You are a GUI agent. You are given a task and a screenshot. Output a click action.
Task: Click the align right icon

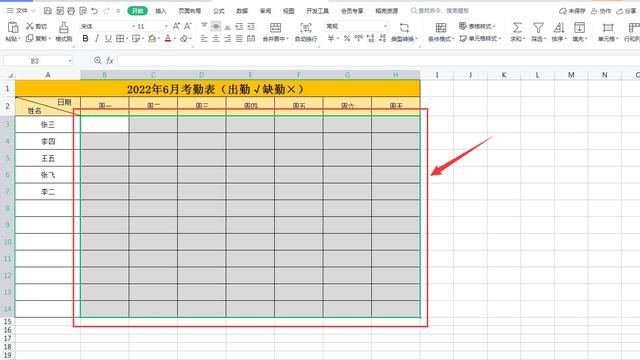[x=228, y=38]
